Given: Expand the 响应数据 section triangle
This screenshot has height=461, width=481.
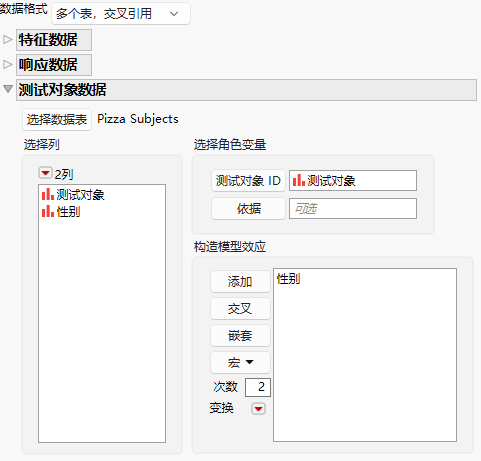Looking at the screenshot, I should [x=7, y=64].
